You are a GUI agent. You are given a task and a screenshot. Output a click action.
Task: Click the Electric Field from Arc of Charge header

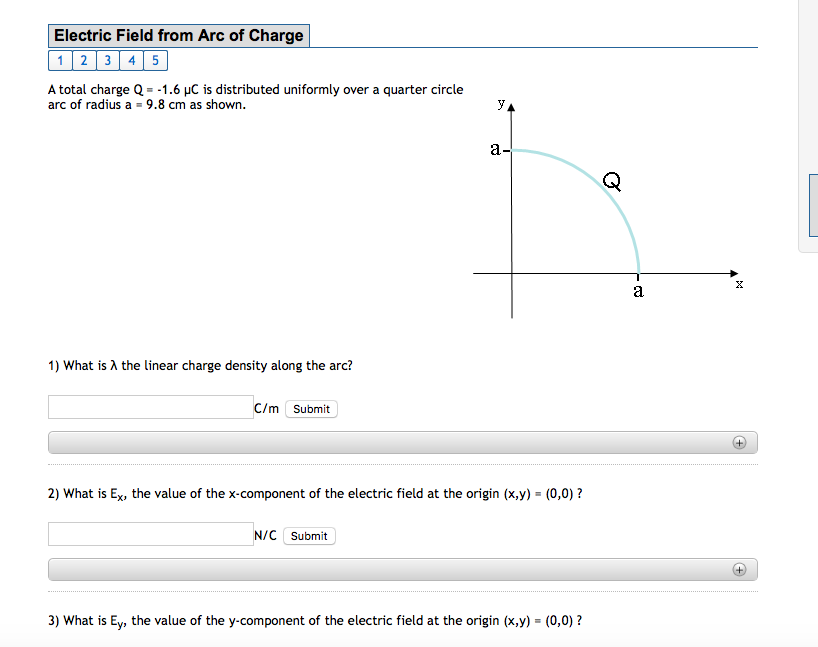click(x=178, y=35)
